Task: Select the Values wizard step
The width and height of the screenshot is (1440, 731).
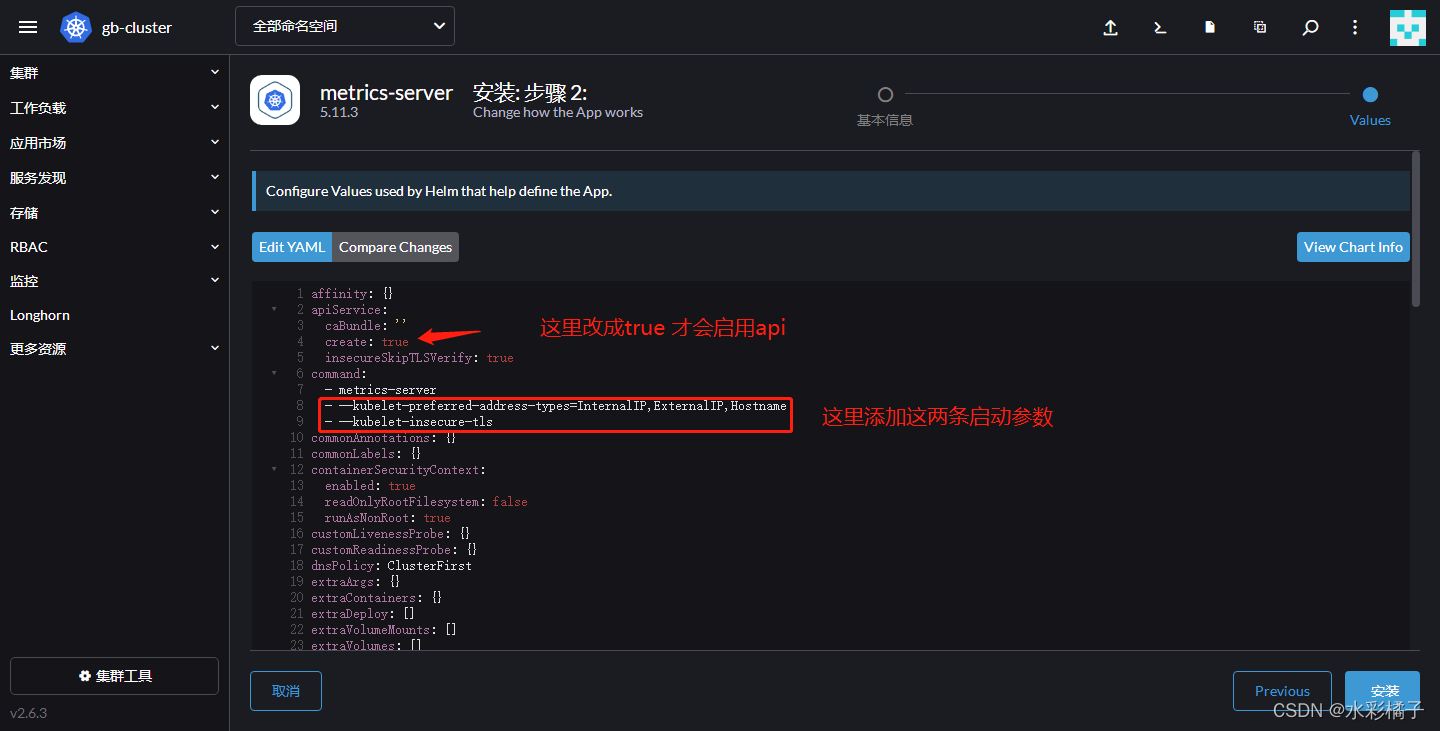Action: tap(1370, 105)
